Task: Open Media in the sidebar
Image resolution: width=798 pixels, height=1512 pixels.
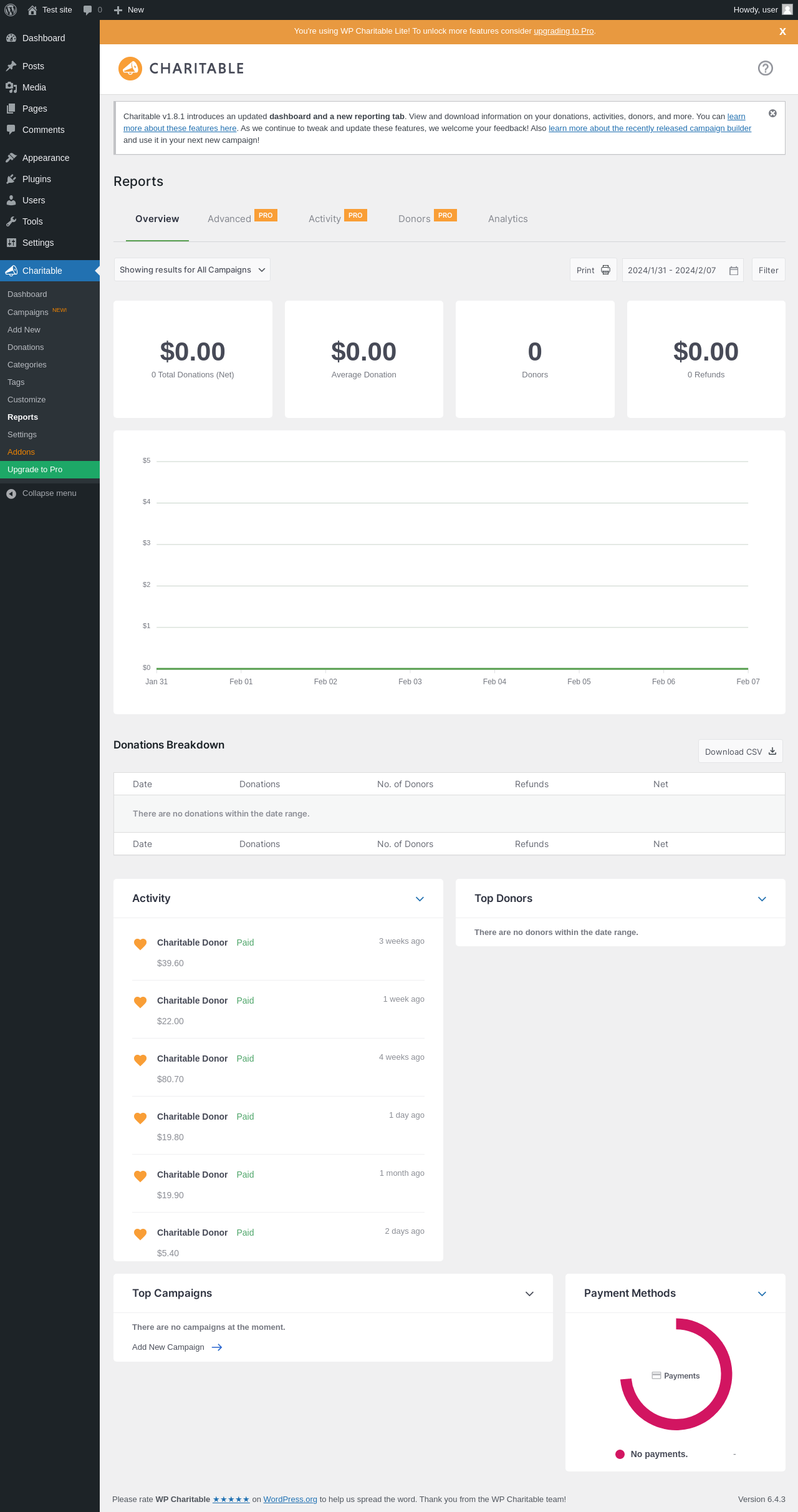Action: (x=50, y=87)
